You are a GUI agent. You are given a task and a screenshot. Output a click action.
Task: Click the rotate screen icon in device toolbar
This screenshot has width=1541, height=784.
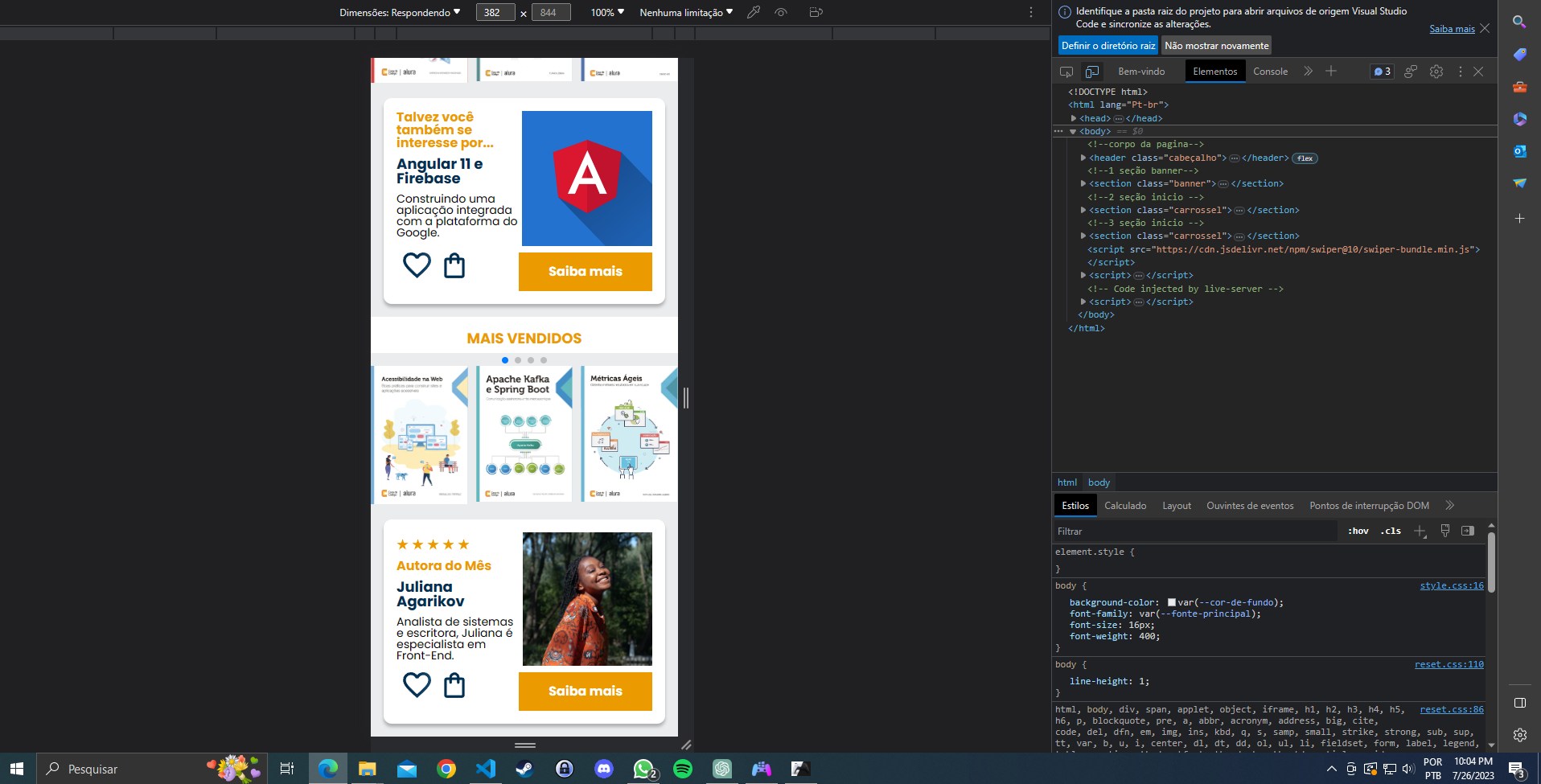[816, 12]
